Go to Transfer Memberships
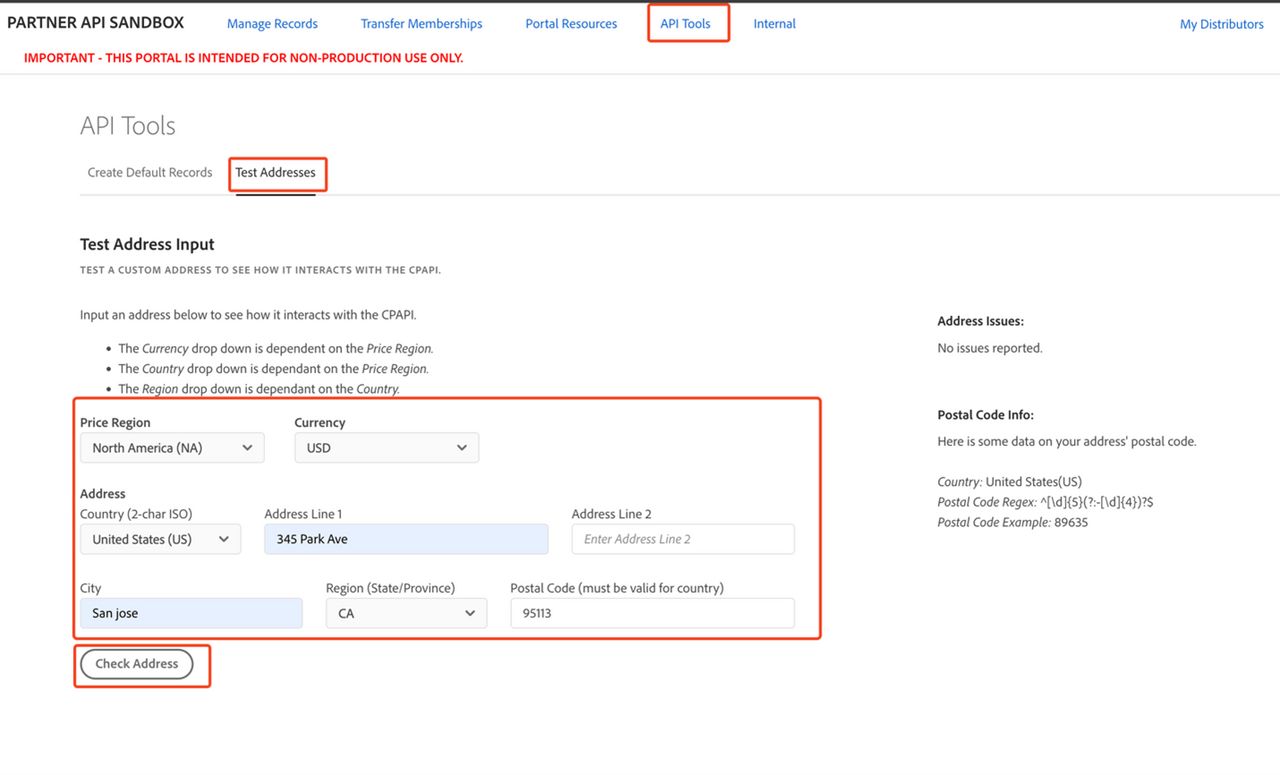The image size is (1280, 775). coord(421,24)
